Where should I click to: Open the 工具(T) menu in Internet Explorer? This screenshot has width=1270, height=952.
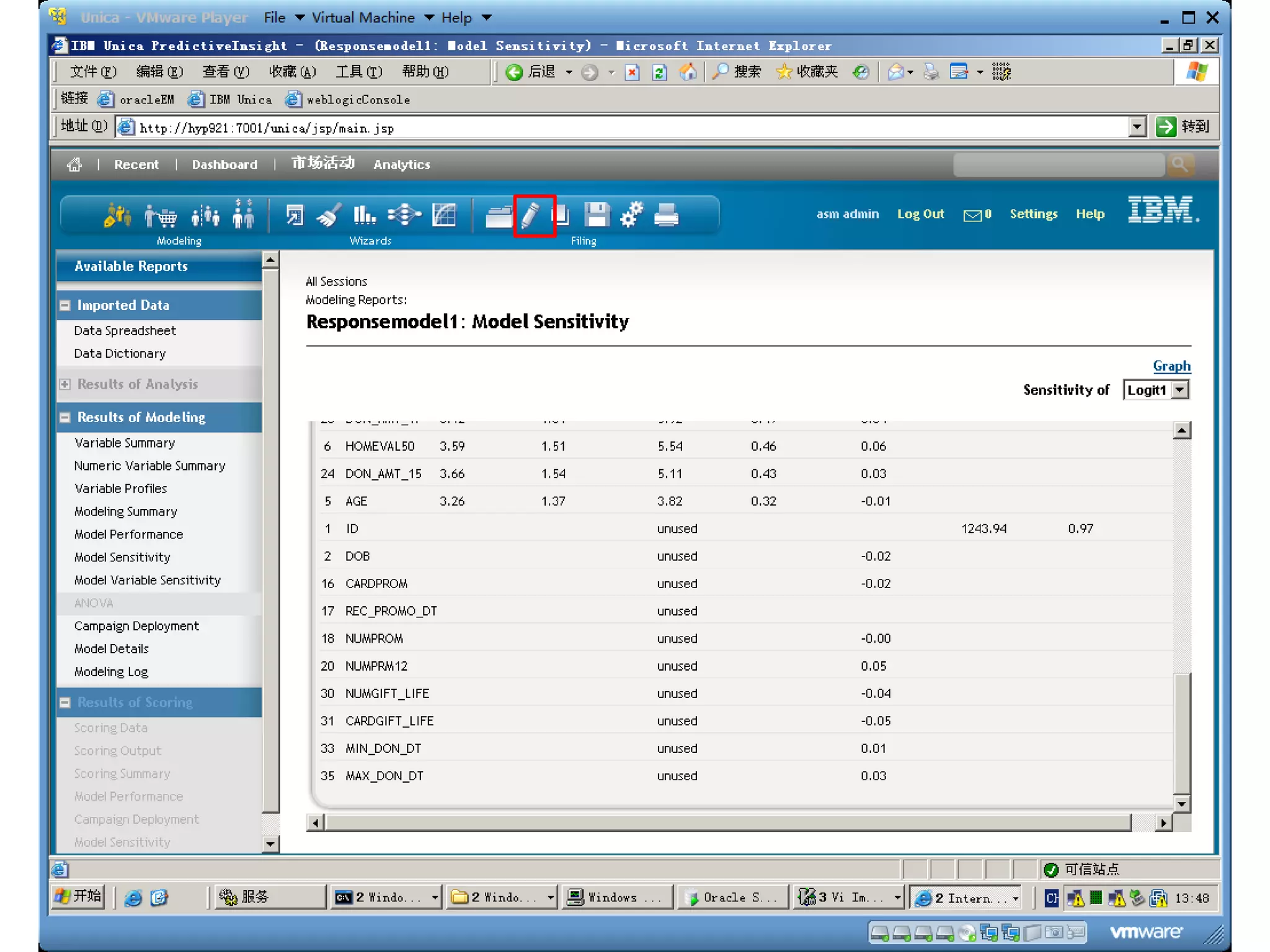pyautogui.click(x=359, y=72)
